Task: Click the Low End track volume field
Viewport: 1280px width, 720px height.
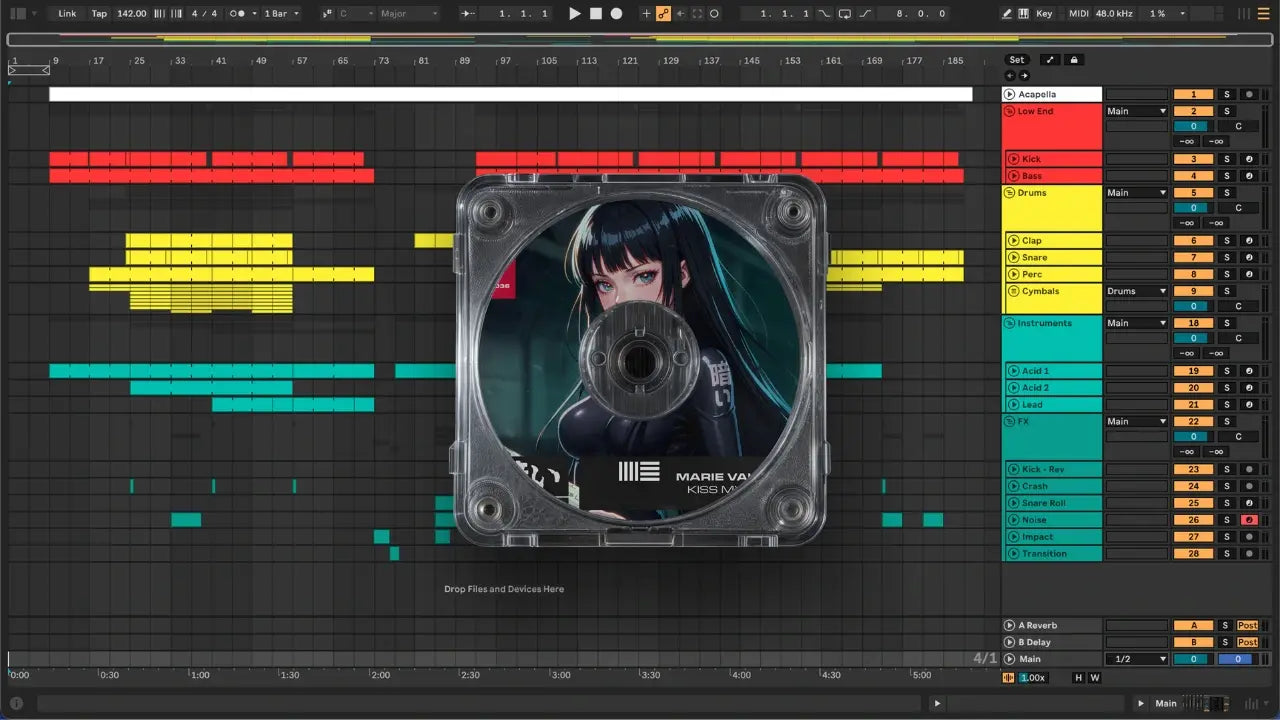Action: tap(1193, 126)
